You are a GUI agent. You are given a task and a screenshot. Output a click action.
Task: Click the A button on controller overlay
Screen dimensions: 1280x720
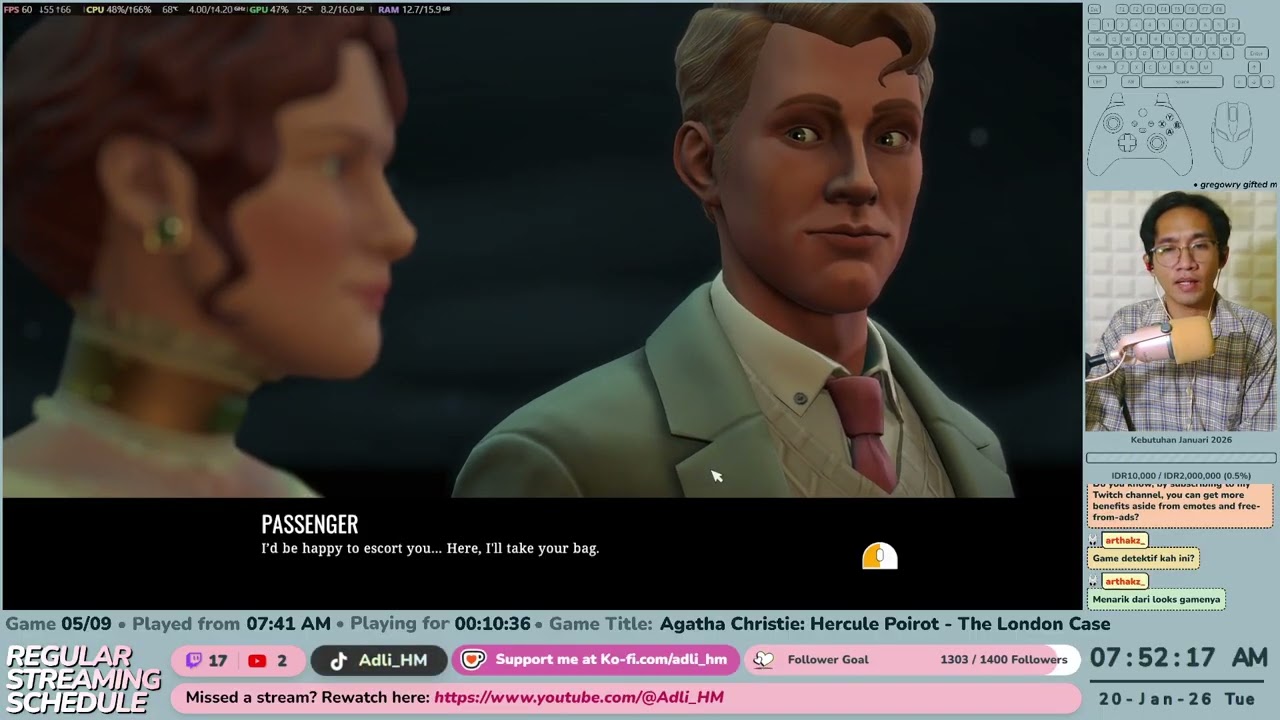pos(1170,131)
